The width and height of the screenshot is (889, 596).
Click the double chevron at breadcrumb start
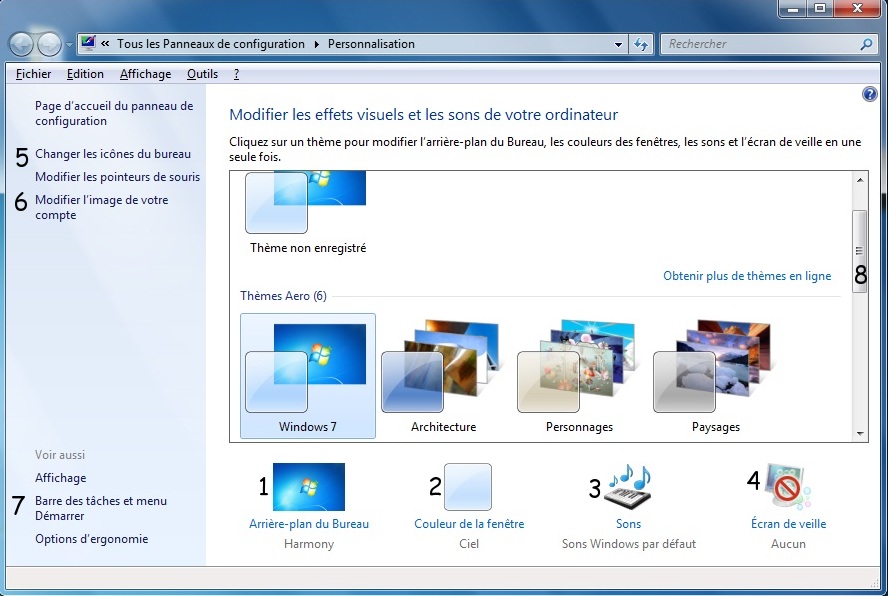pos(105,43)
